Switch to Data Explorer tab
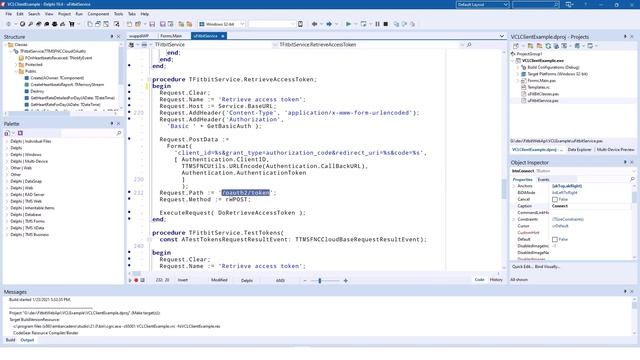This screenshot has width=640, height=360. pos(579,150)
